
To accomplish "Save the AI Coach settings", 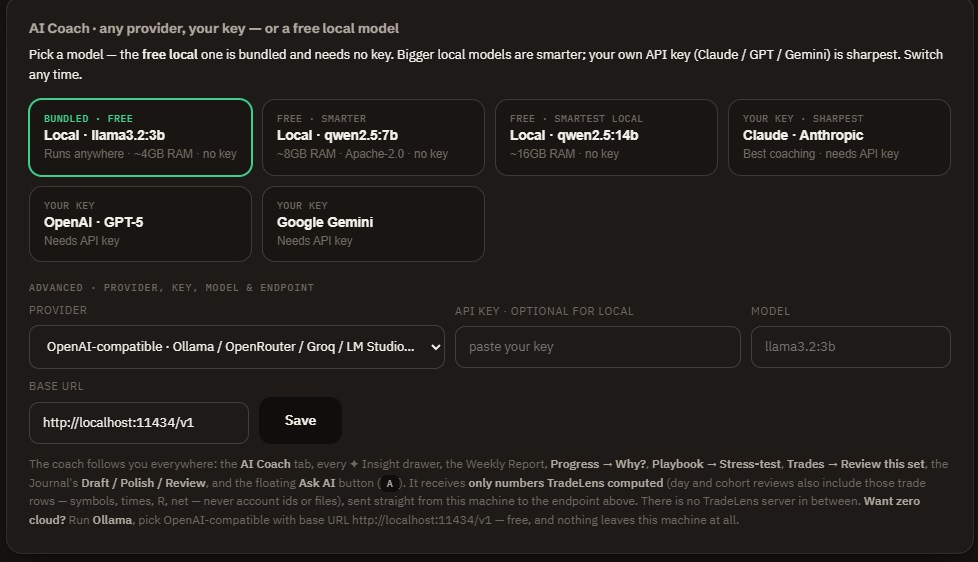I will 300,421.
